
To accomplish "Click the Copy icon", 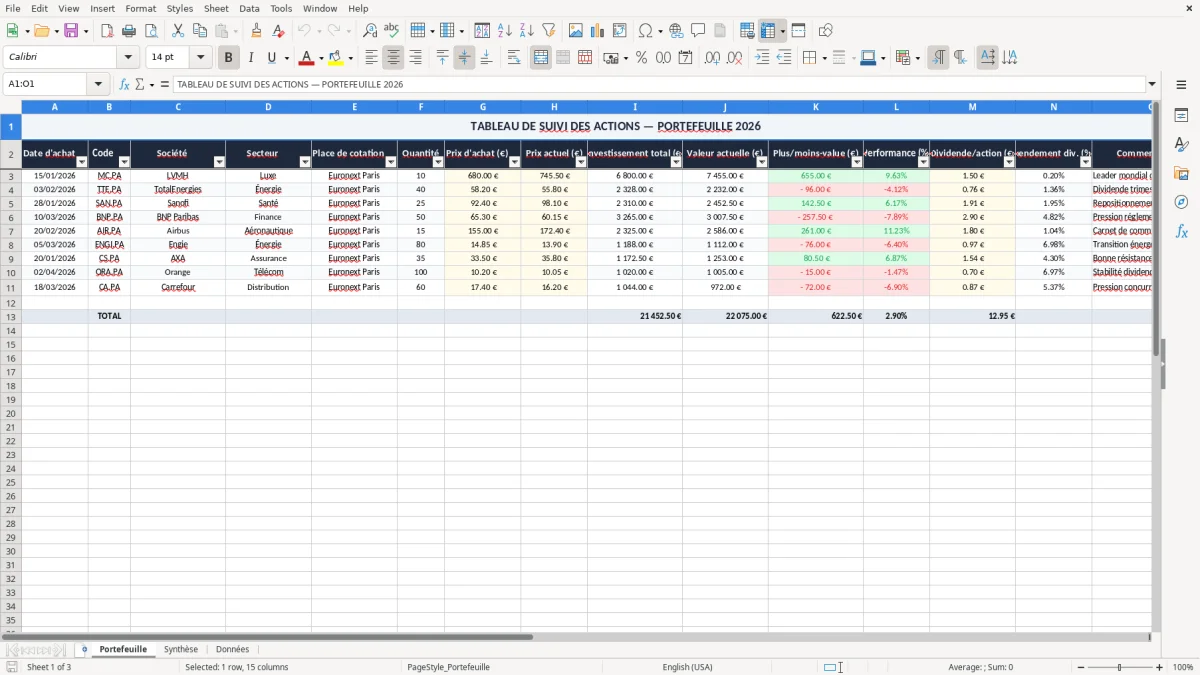I will click(x=200, y=31).
